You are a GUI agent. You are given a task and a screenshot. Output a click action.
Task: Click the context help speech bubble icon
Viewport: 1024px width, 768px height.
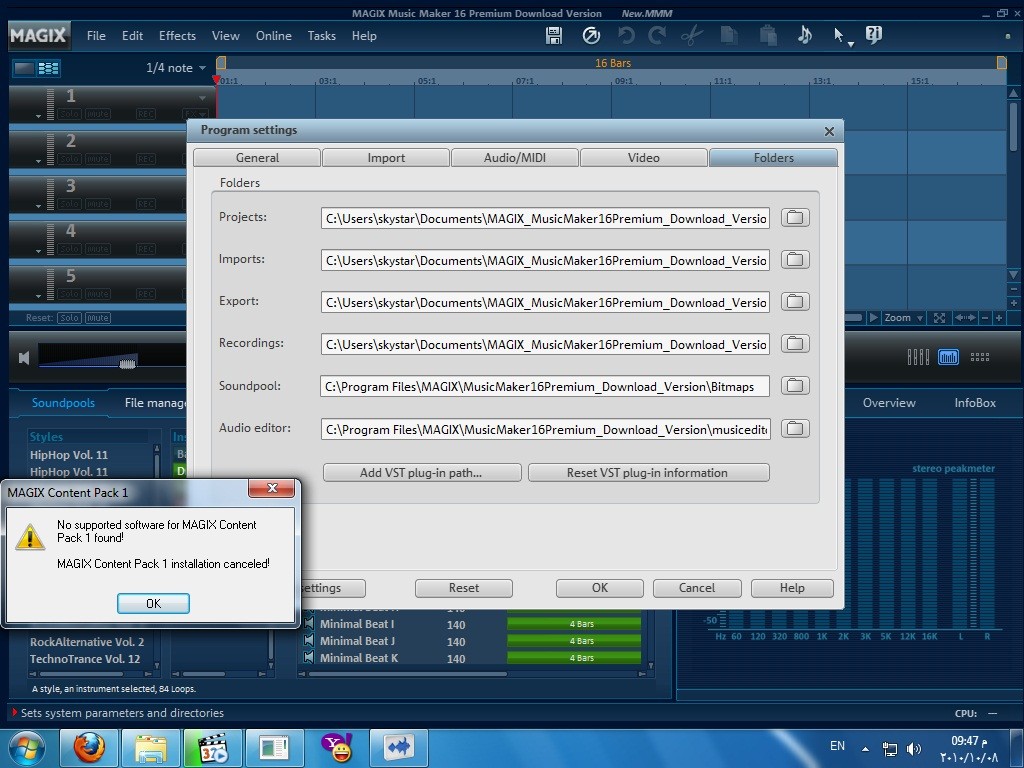873,35
